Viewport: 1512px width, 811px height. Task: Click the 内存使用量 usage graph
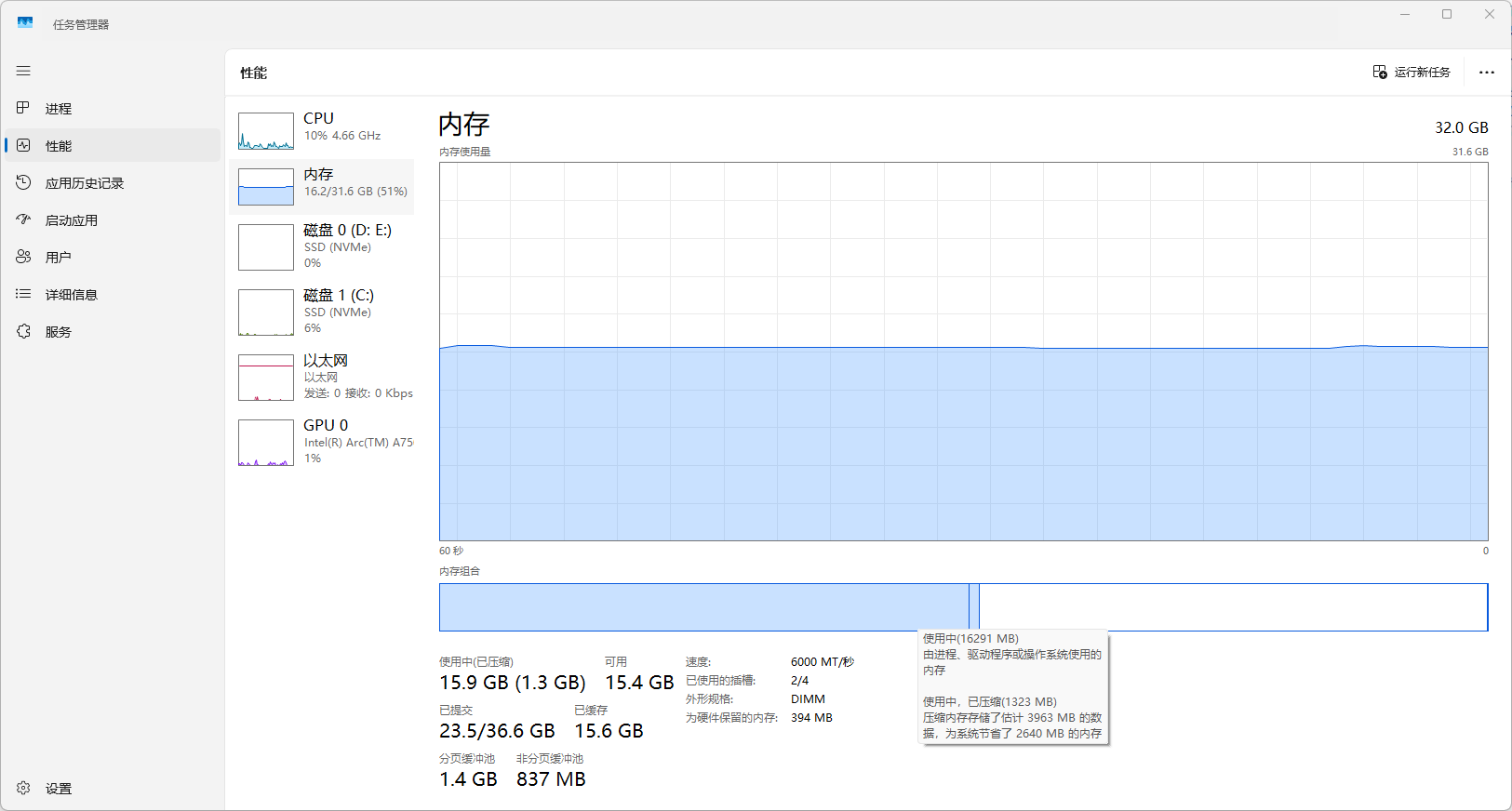click(x=964, y=352)
